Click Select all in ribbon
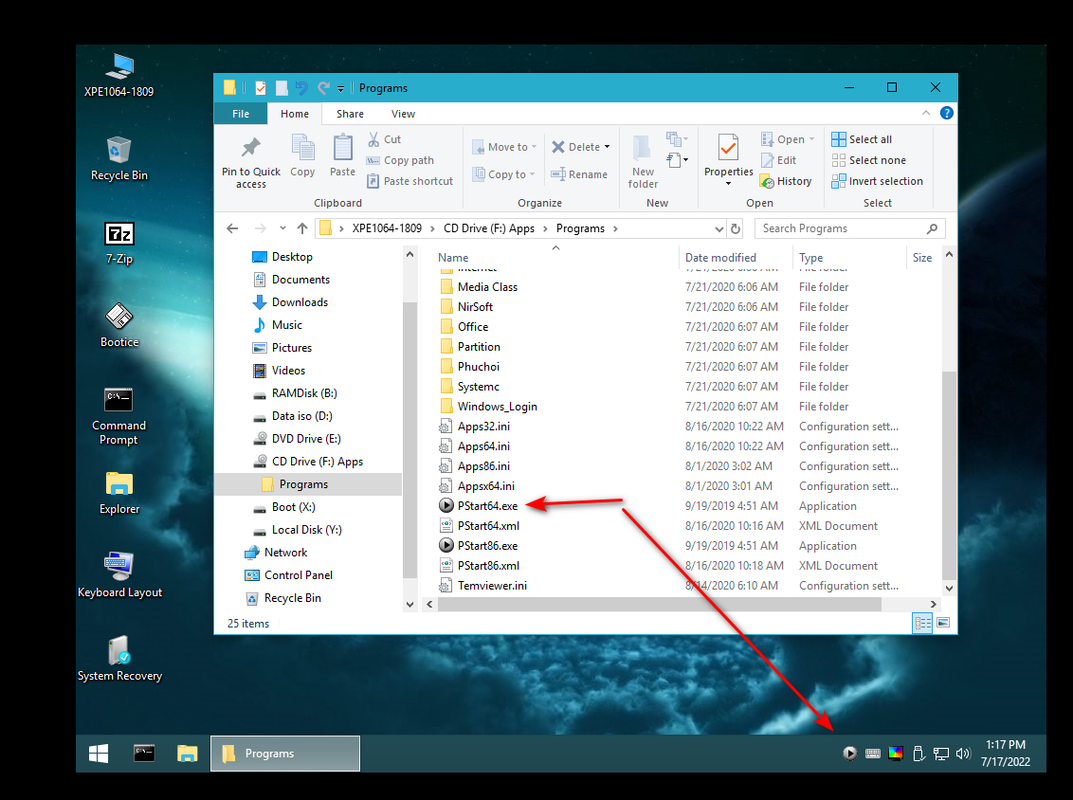The height and width of the screenshot is (800, 1073). click(x=862, y=139)
